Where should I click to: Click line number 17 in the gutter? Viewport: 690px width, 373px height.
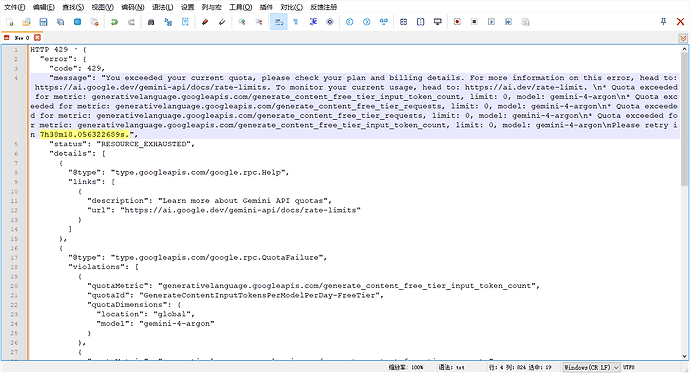pyautogui.click(x=14, y=257)
